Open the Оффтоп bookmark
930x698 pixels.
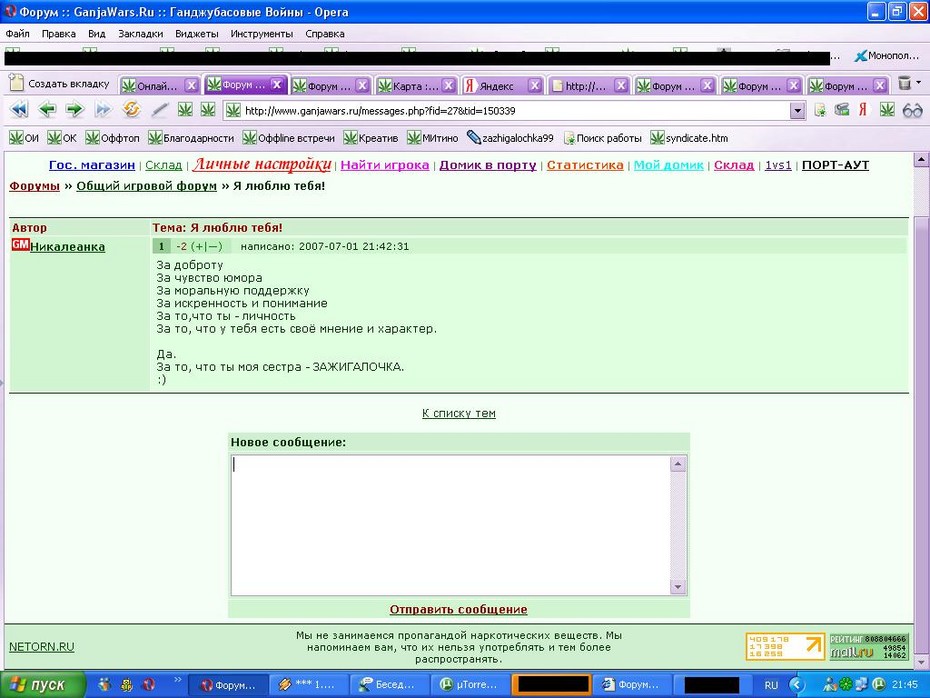pos(112,138)
